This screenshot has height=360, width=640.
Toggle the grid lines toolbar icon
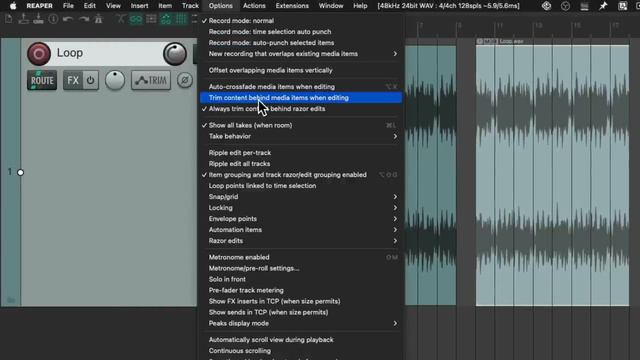(x=180, y=19)
